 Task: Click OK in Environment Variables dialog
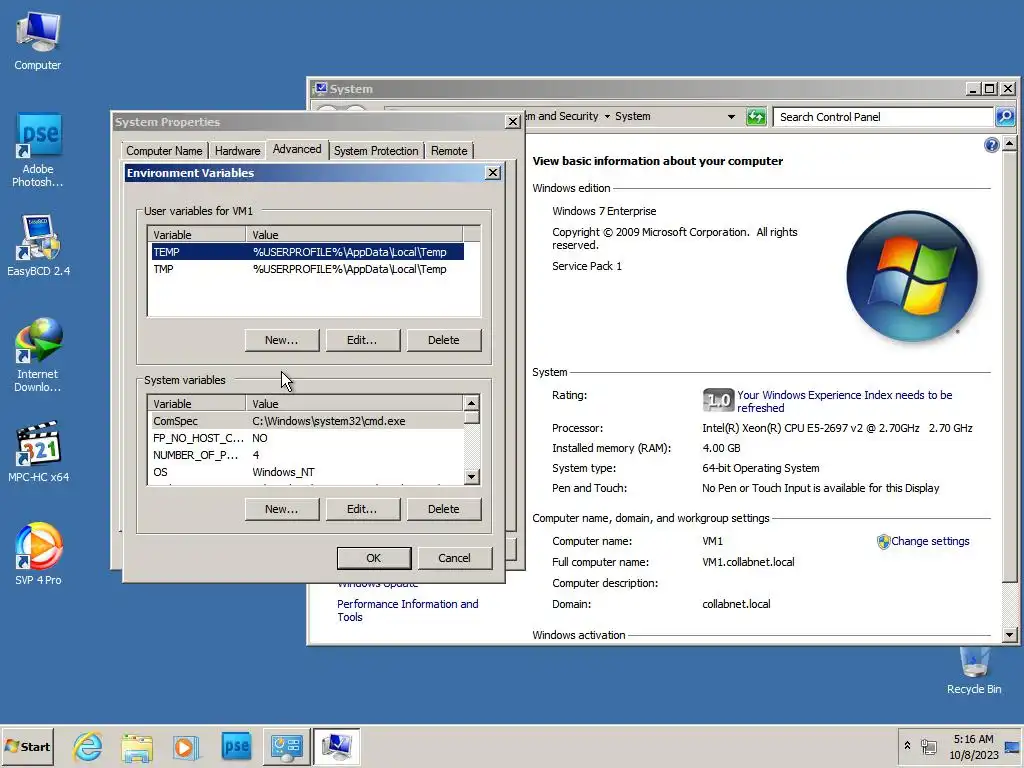374,558
